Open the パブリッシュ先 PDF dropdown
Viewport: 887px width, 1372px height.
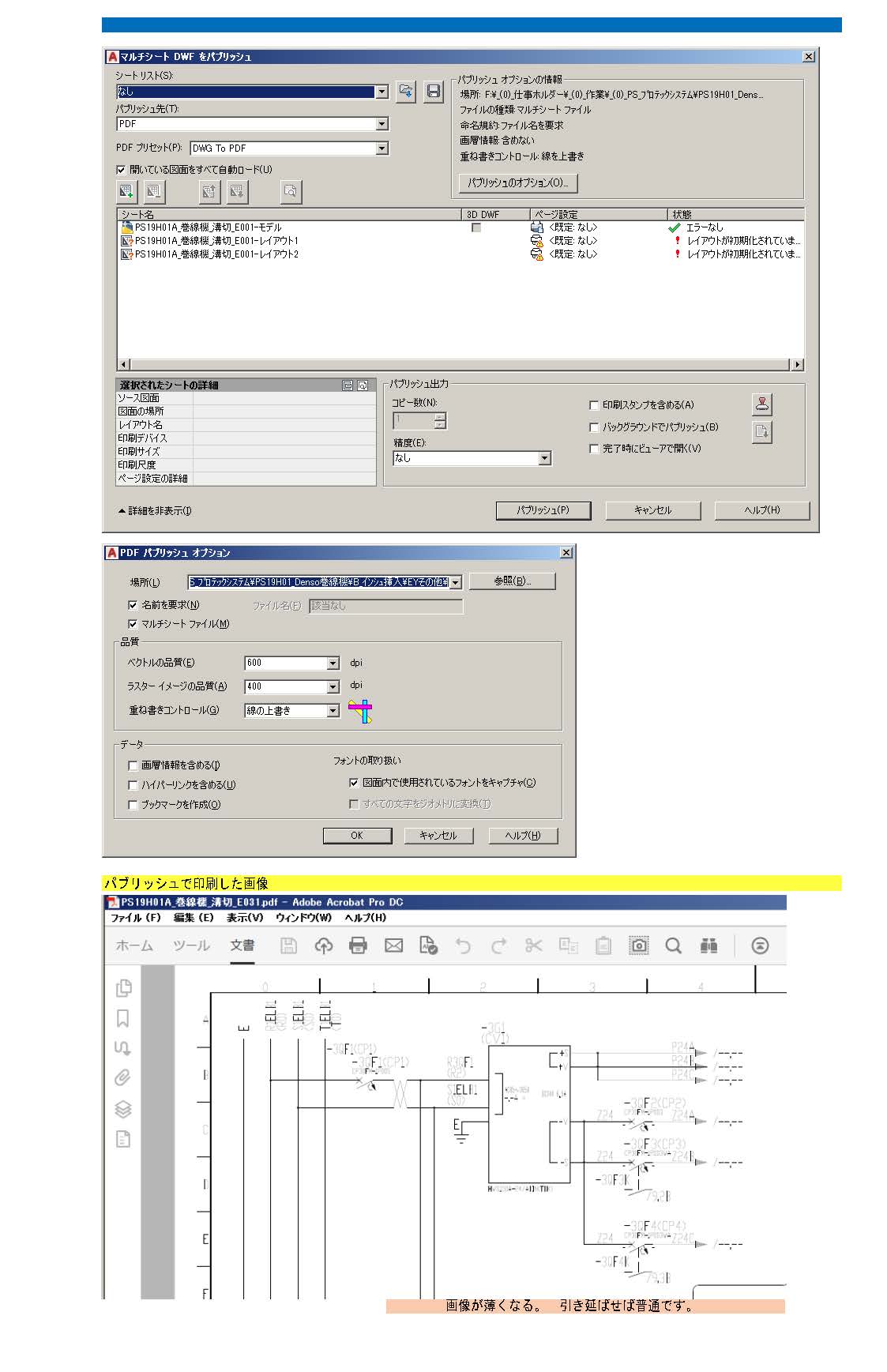coord(382,124)
